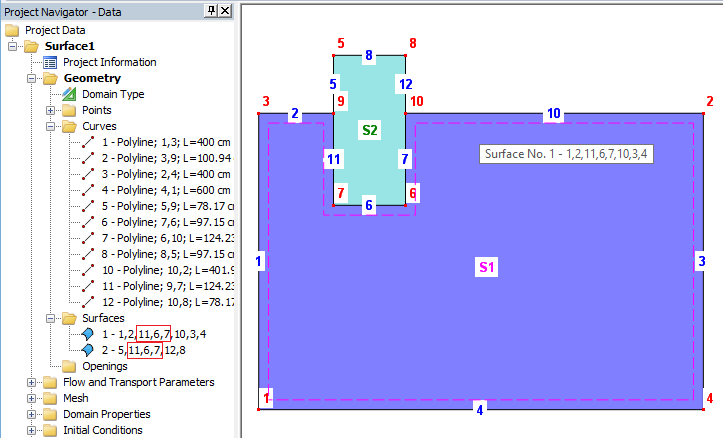Screen dimensions: 723x438
Task: Click the Surface No. 1 tooltip label
Action: point(566,154)
